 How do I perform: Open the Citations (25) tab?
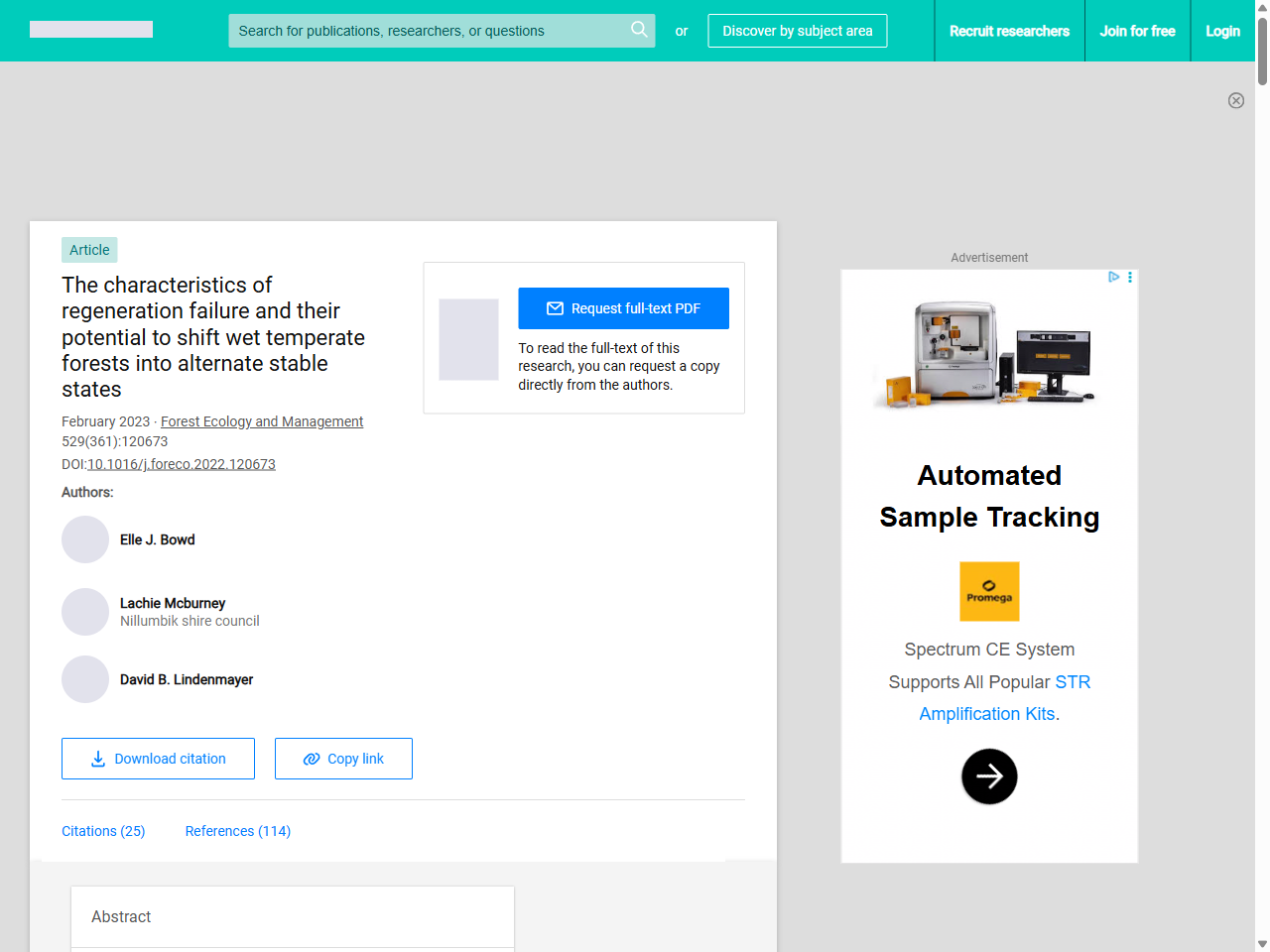click(x=103, y=831)
